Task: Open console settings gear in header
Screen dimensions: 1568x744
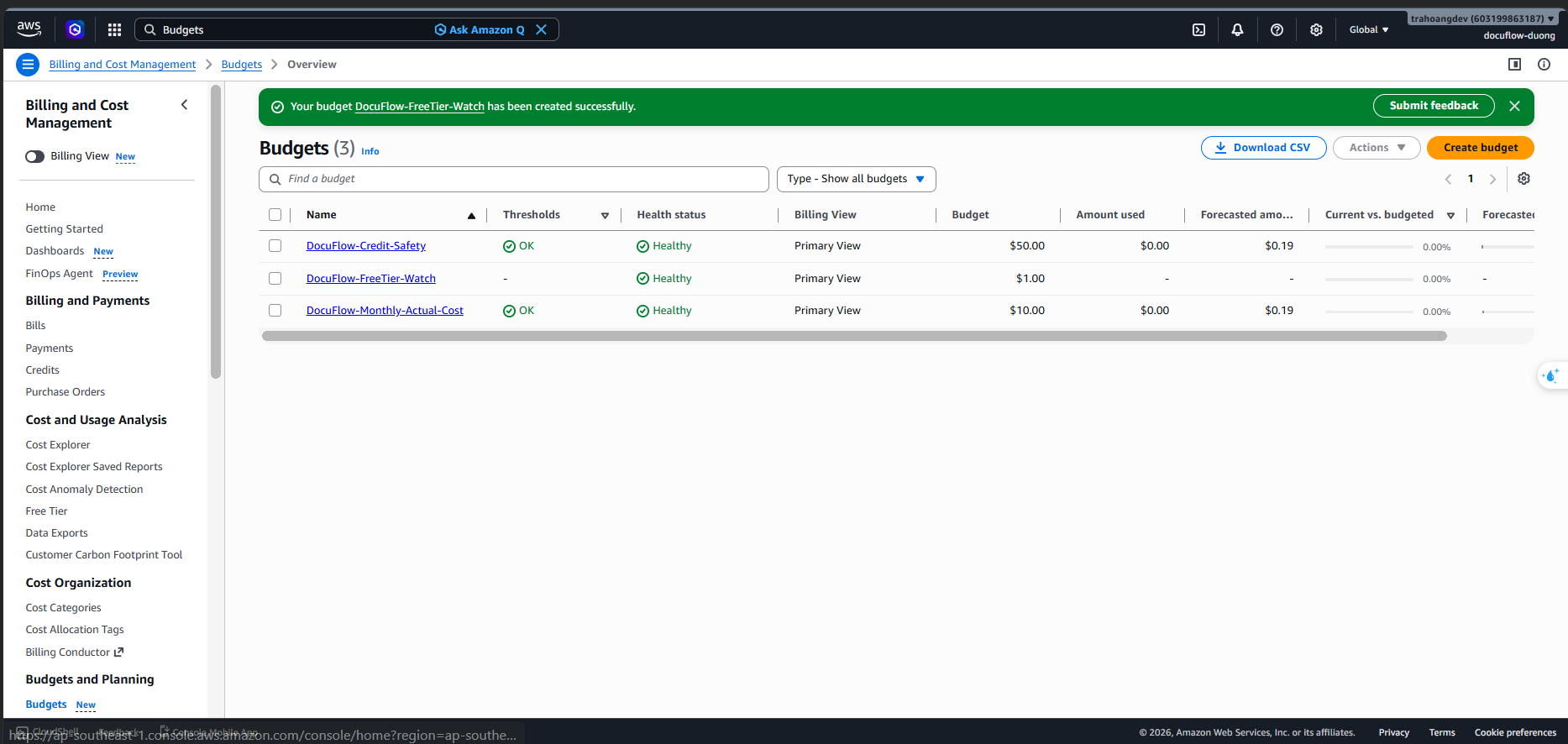Action: (x=1316, y=29)
